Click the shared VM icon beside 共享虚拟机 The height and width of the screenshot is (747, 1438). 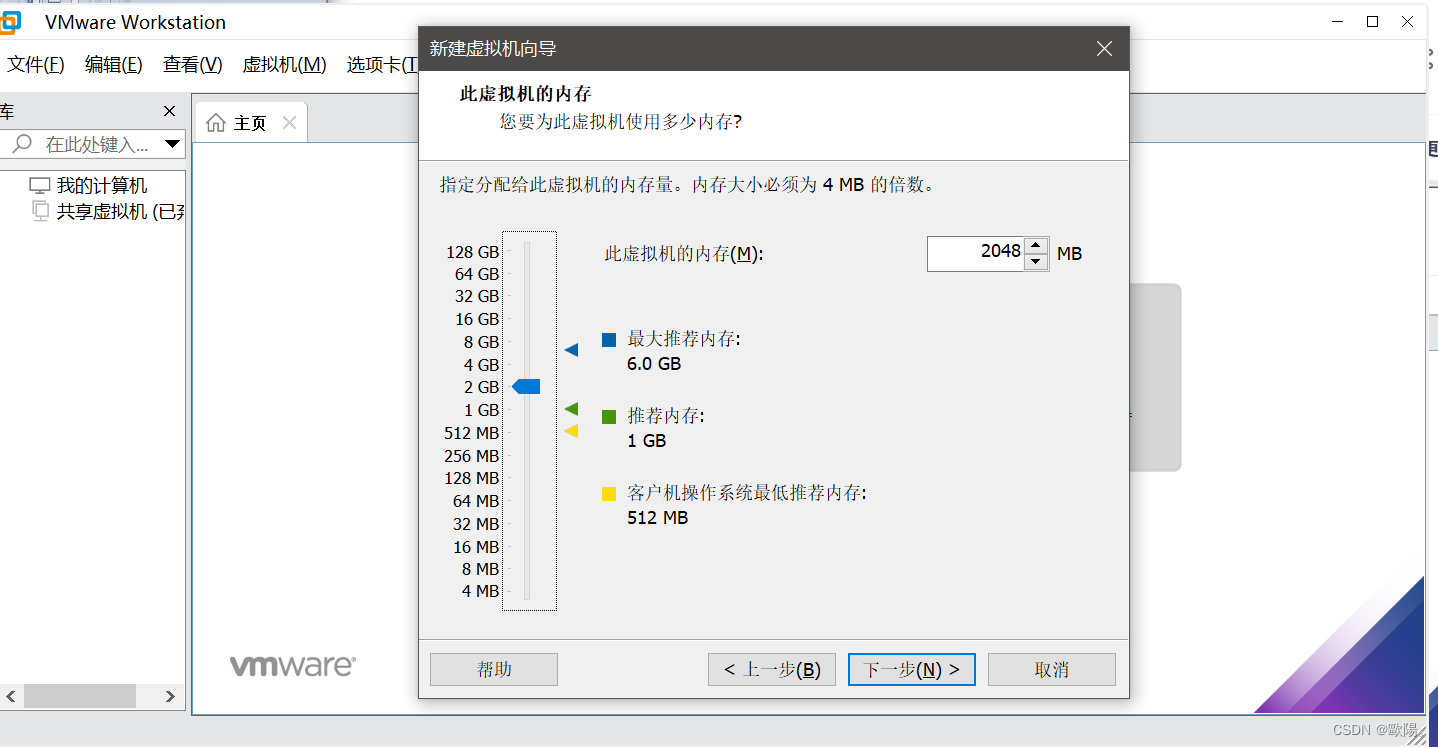click(x=41, y=210)
